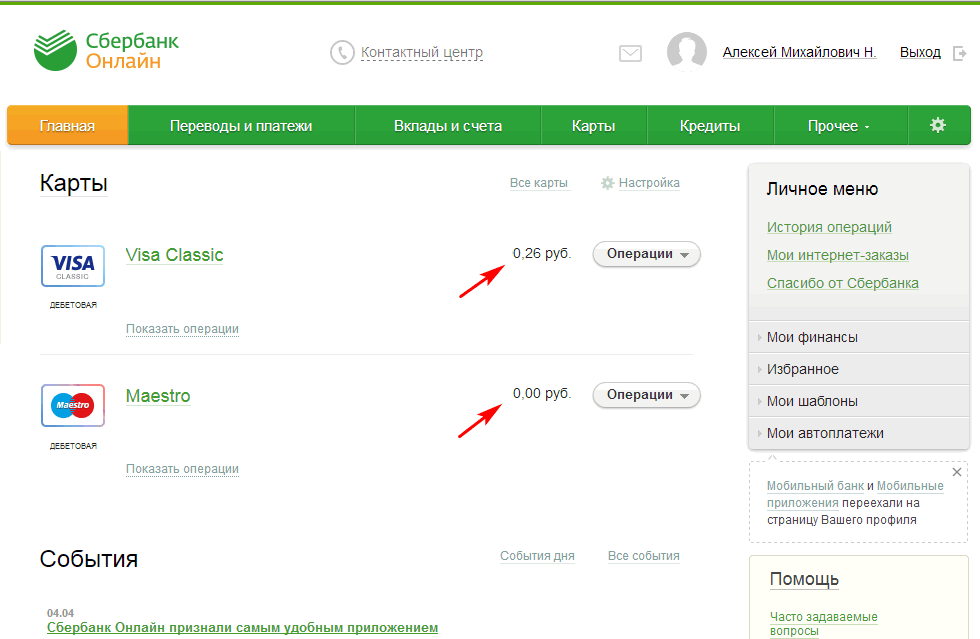980x639 pixels.
Task: Open the Вклады и счета tab
Action: tap(448, 126)
